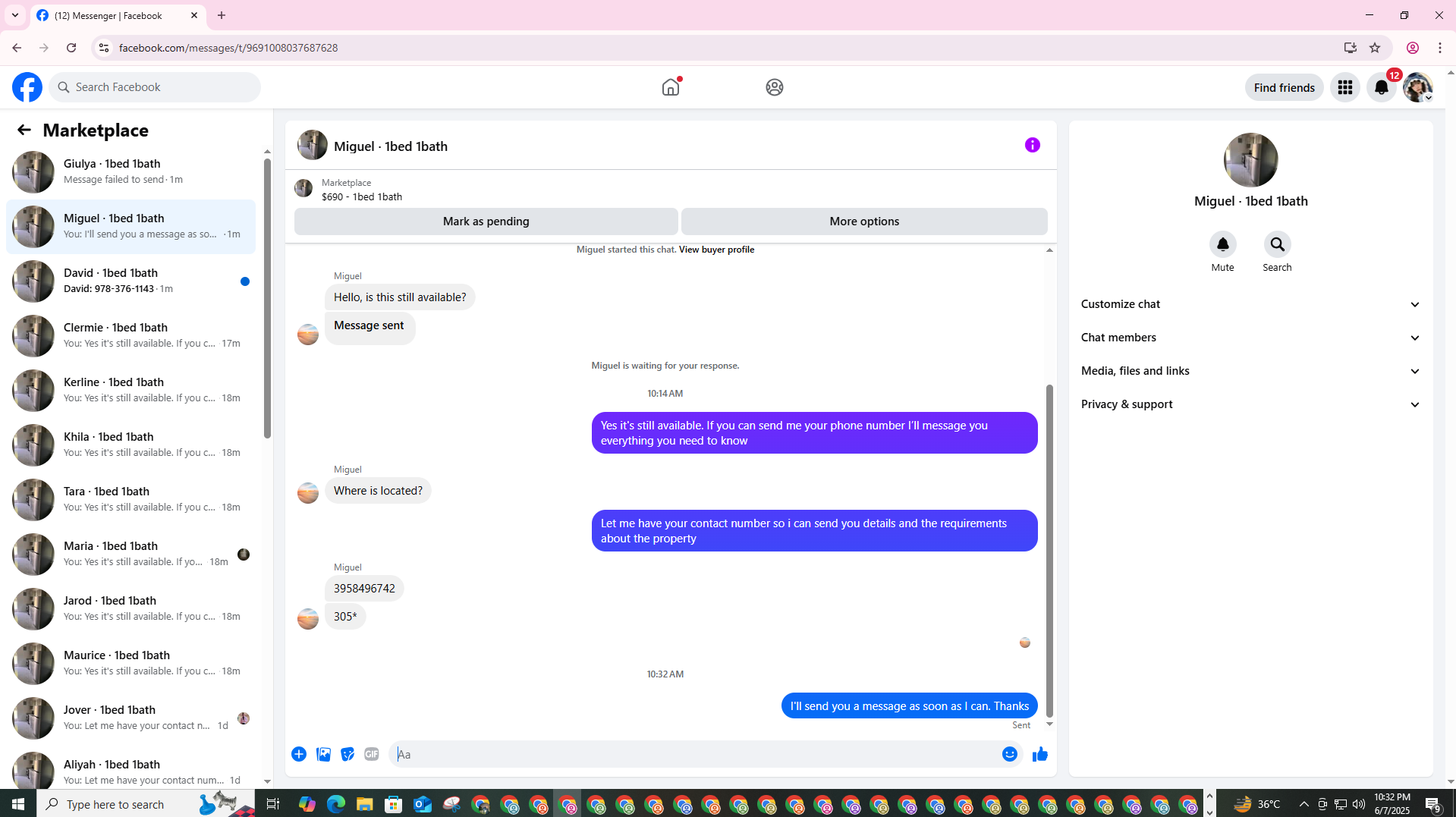
Task: Send a thumbs up like
Action: click(1039, 754)
